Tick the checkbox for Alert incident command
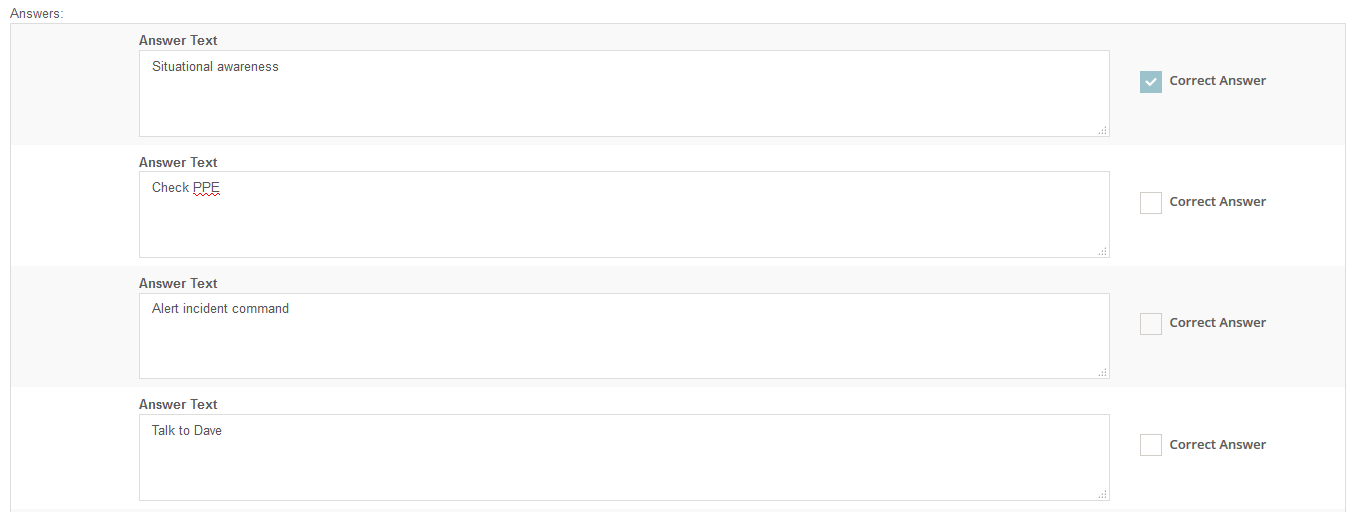Viewport: 1356px width, 512px height. point(1150,324)
